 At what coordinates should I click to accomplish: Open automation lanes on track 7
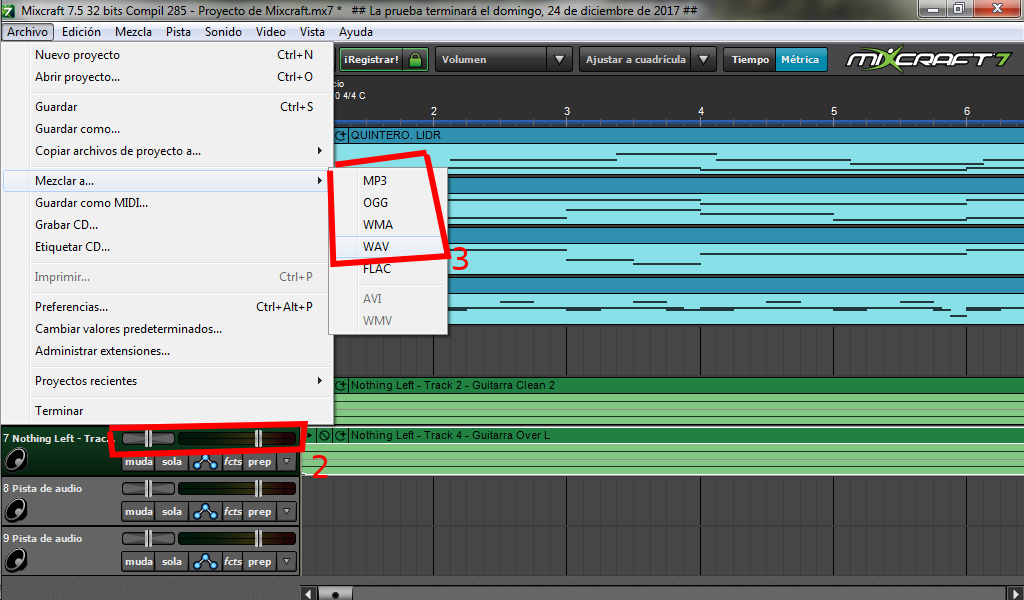tap(205, 462)
